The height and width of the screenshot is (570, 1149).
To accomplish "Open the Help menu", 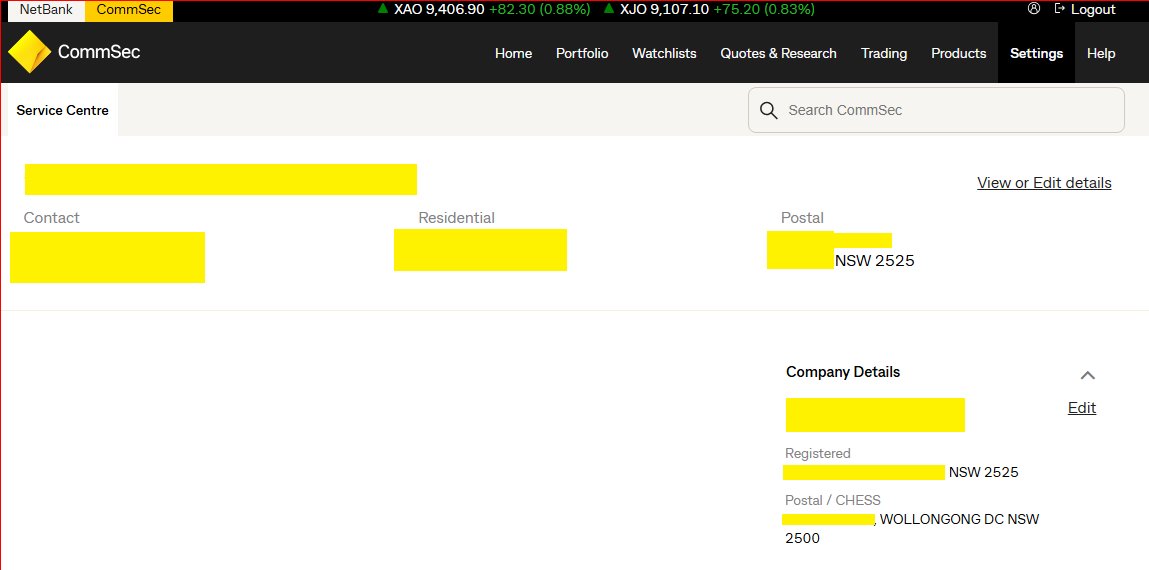I will 1101,53.
